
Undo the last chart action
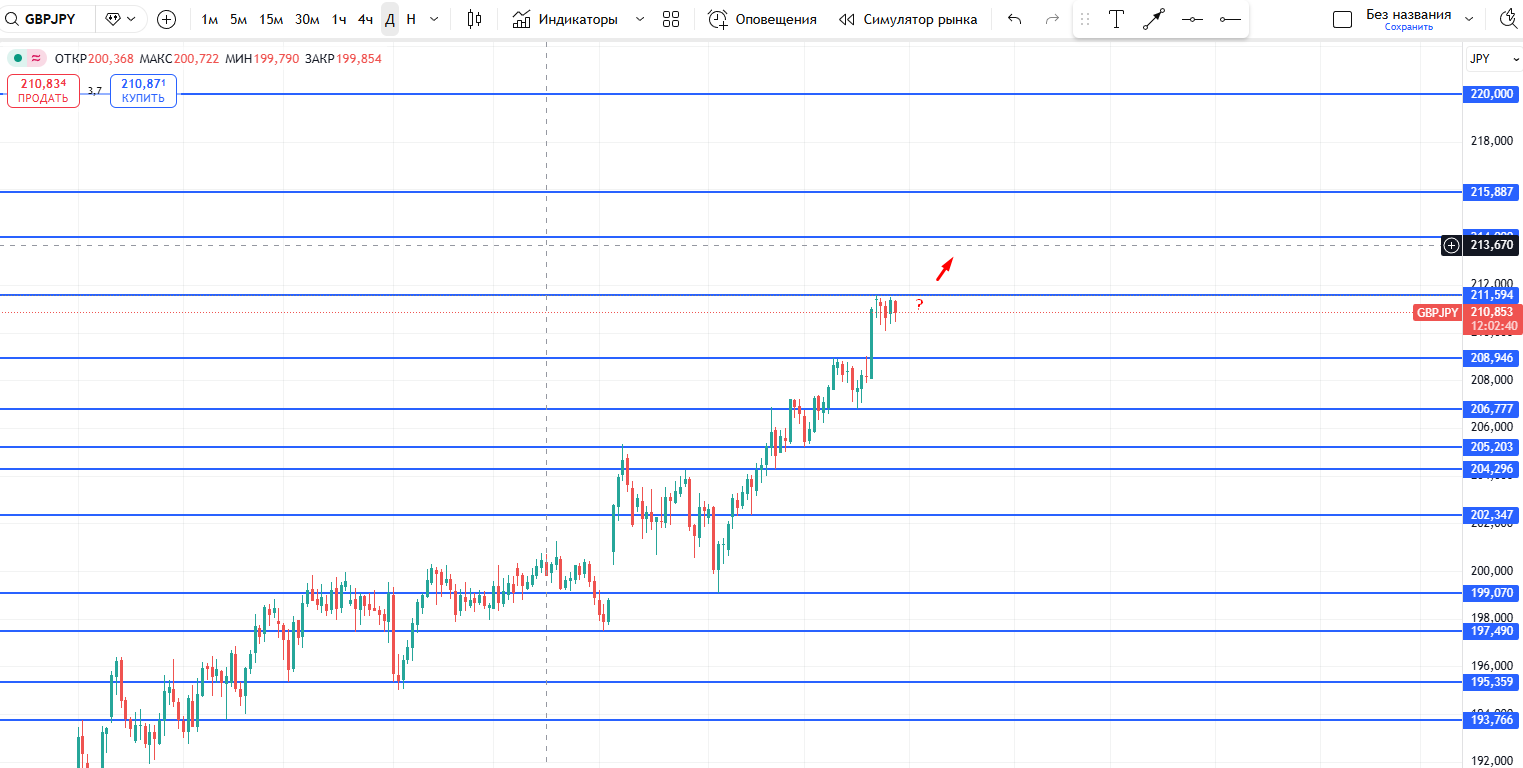(x=1015, y=19)
